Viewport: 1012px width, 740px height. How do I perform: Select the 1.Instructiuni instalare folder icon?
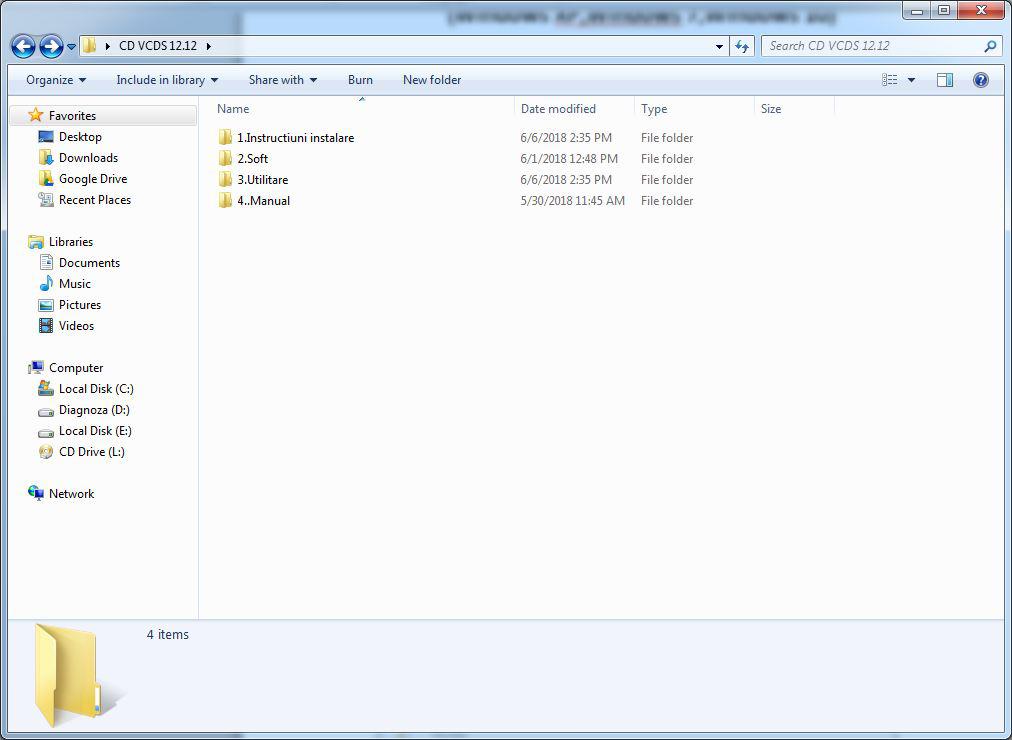point(225,137)
